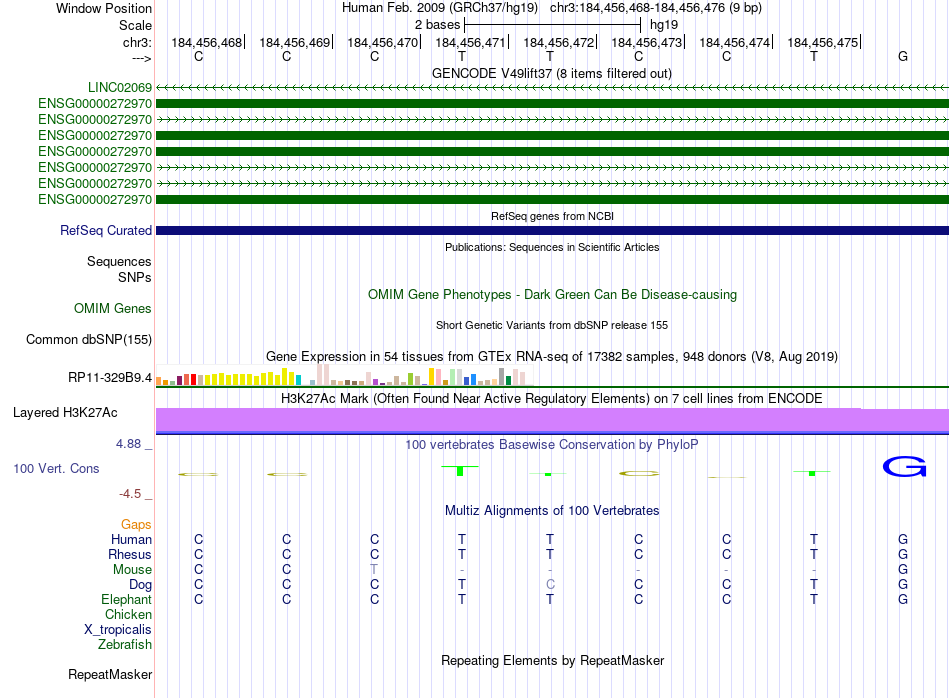Click the Chicken species label
This screenshot has height=698, width=950.
click(x=128, y=614)
